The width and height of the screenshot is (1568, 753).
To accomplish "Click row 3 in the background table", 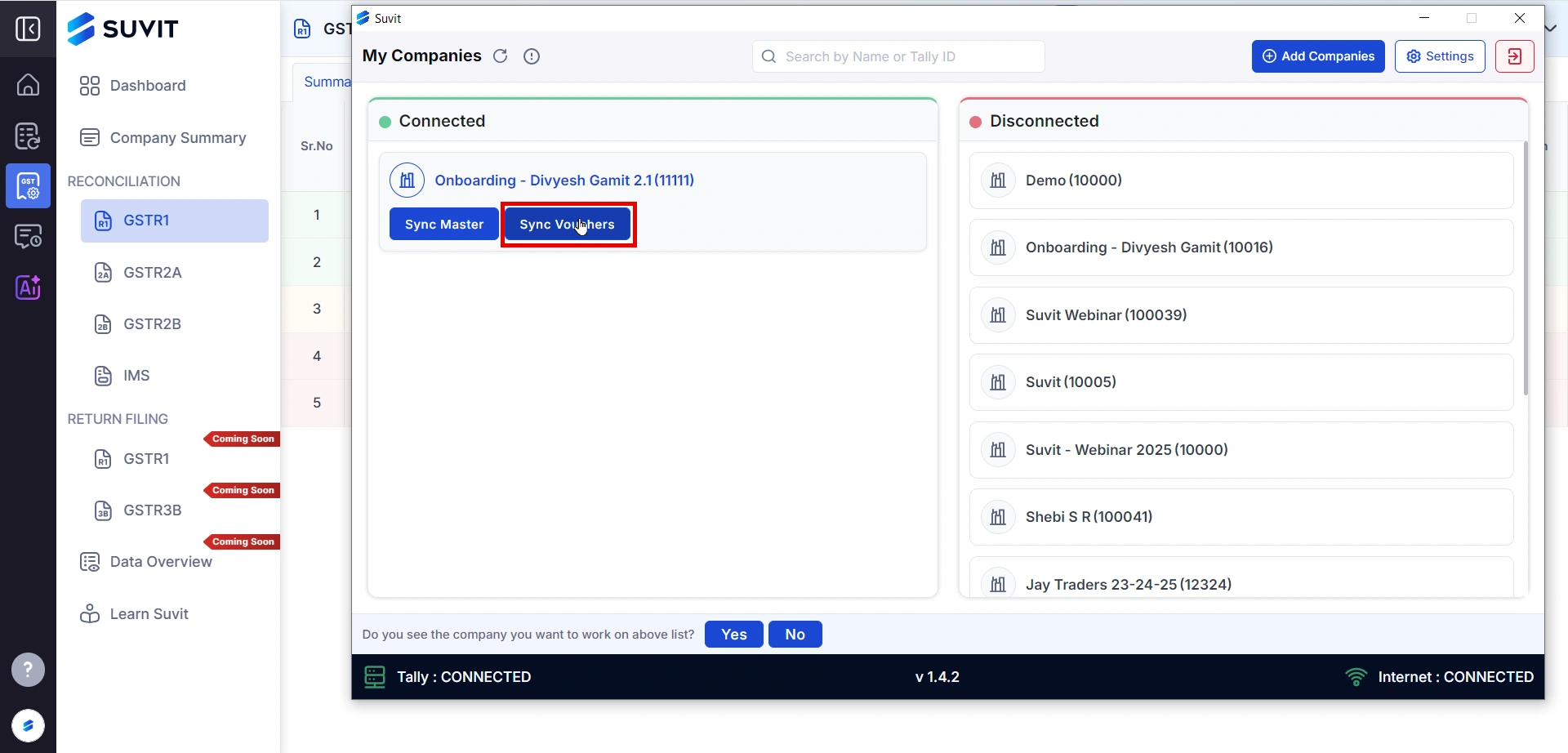I will [x=317, y=309].
